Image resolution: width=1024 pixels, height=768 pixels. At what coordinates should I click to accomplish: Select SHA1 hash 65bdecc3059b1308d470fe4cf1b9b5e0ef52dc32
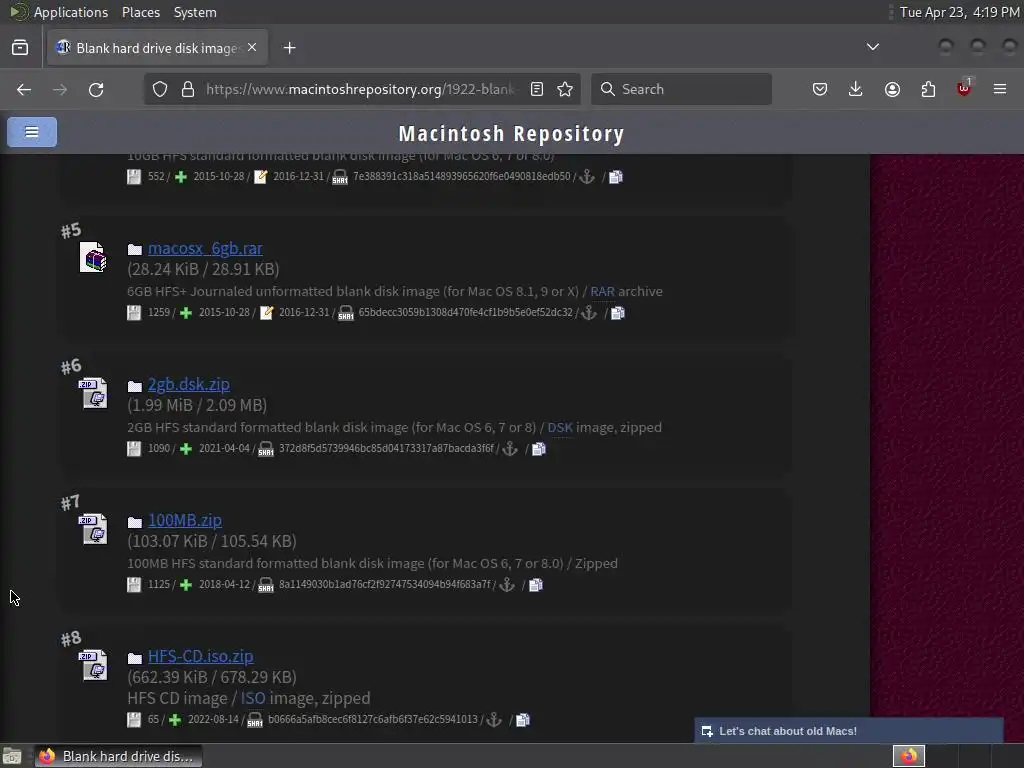point(465,312)
